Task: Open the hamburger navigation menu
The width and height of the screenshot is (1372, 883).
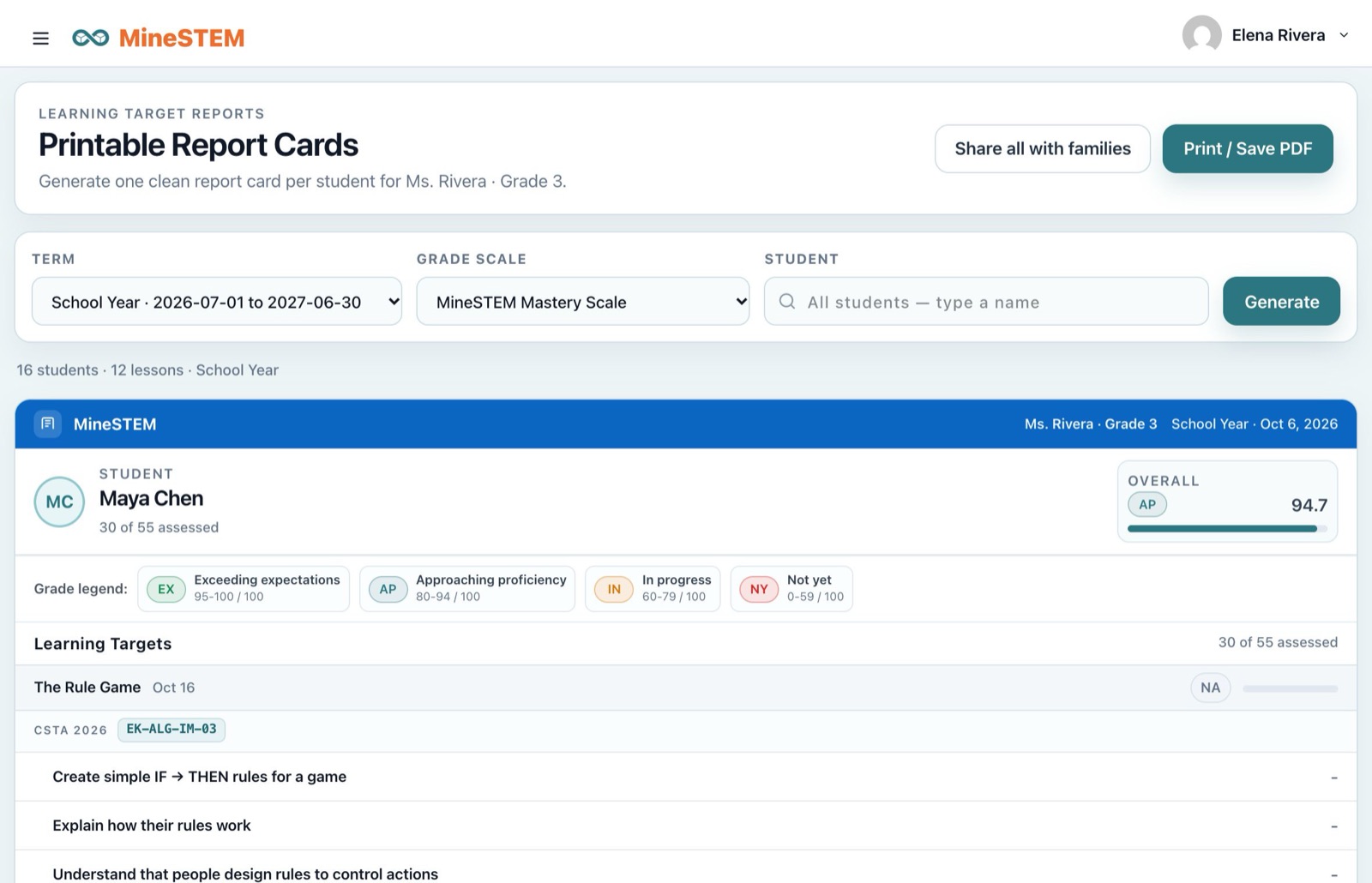Action: (x=40, y=38)
